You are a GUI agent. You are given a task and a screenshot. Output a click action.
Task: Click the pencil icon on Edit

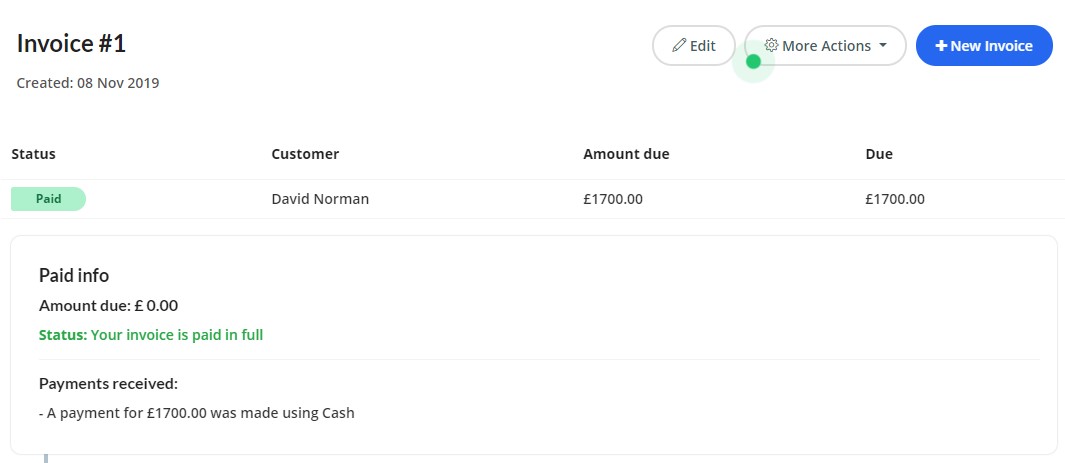click(679, 46)
